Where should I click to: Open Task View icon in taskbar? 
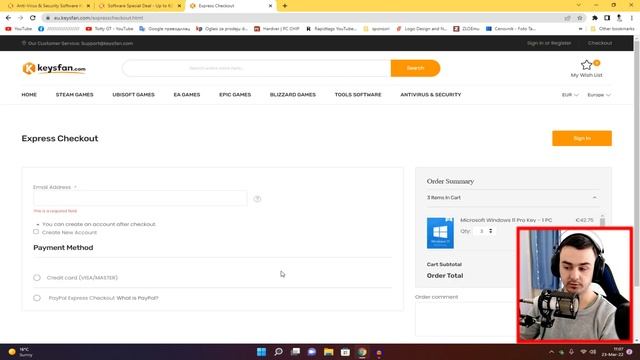coord(295,352)
